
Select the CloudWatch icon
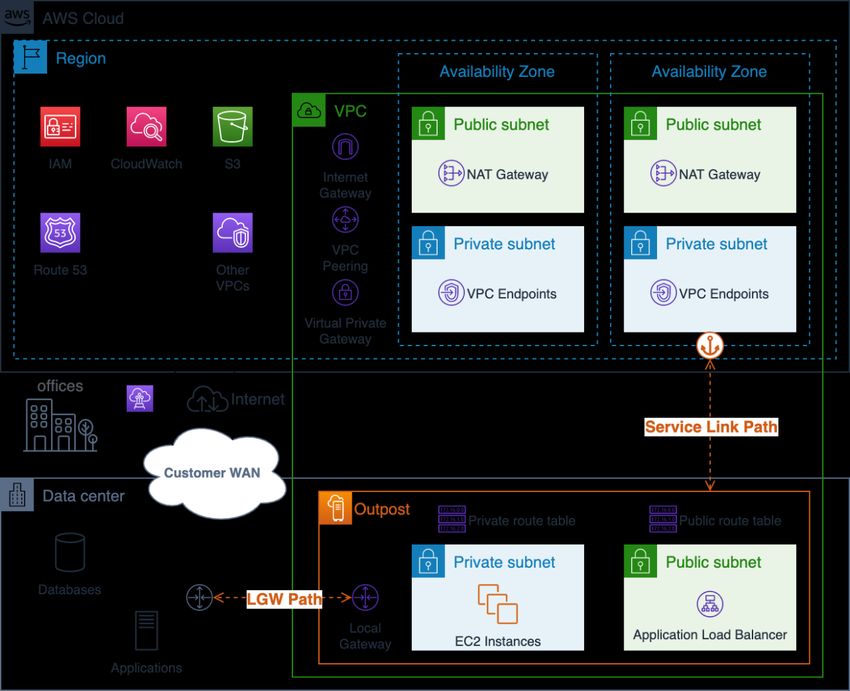[146, 127]
